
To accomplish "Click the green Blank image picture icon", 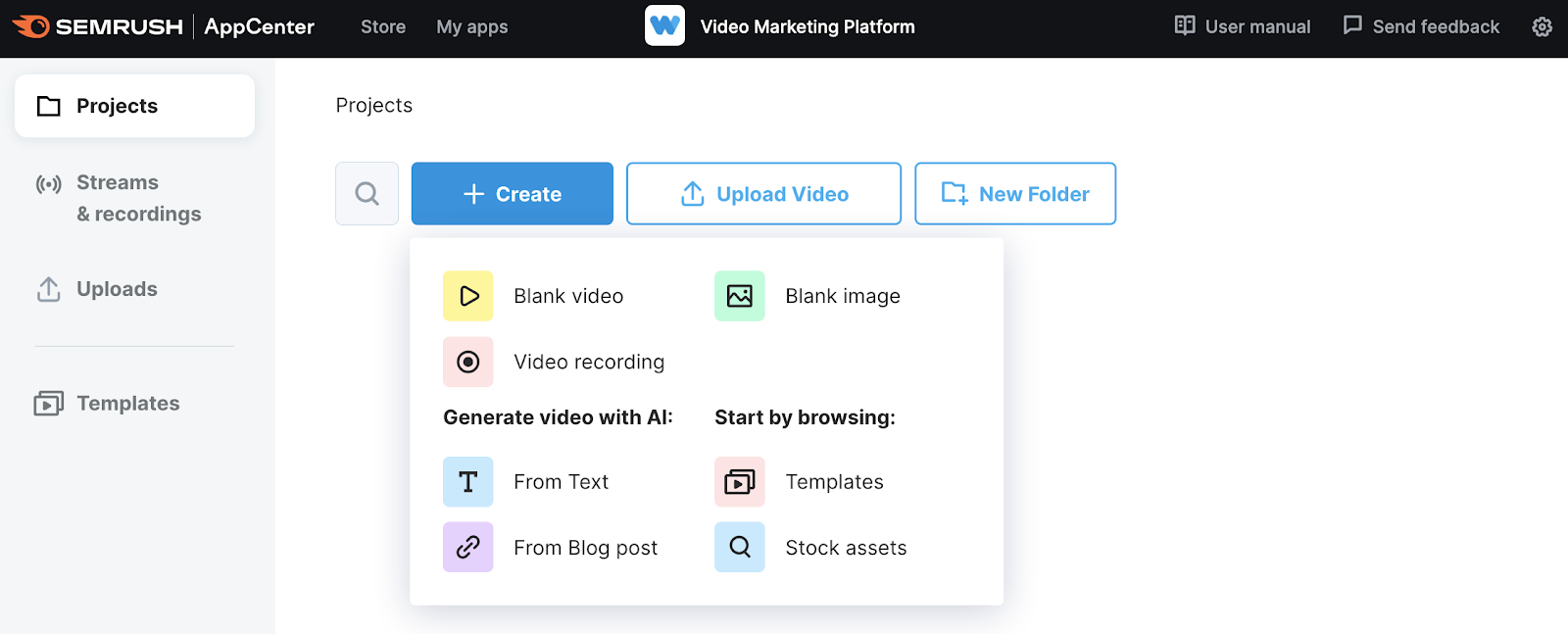I will coord(740,296).
